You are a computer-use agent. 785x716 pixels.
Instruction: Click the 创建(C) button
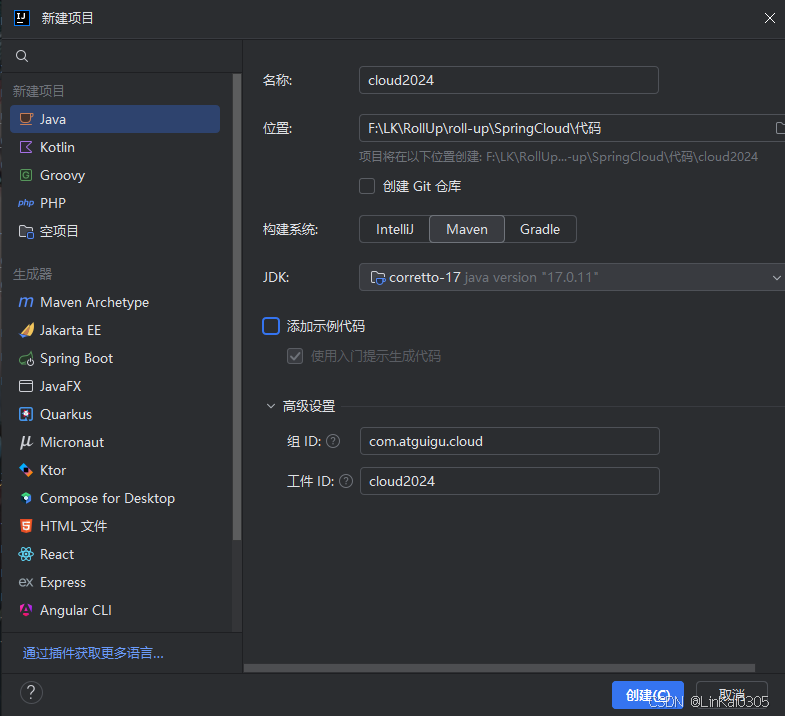coord(647,694)
